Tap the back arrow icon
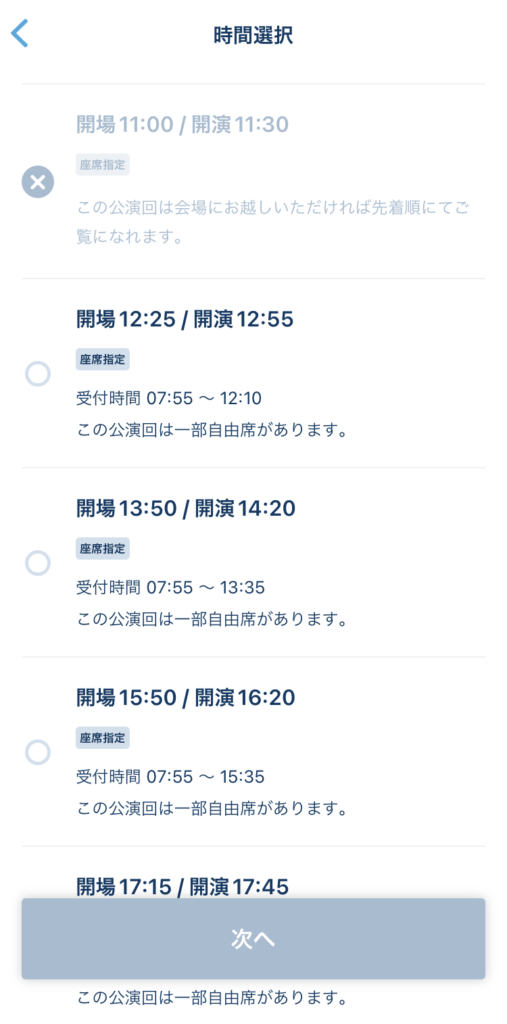The width and height of the screenshot is (507, 1024). click(x=20, y=34)
